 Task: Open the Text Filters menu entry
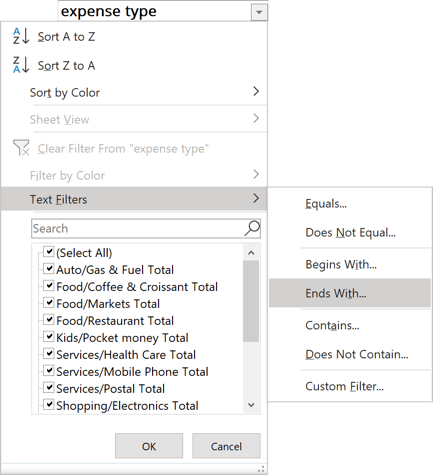[134, 199]
